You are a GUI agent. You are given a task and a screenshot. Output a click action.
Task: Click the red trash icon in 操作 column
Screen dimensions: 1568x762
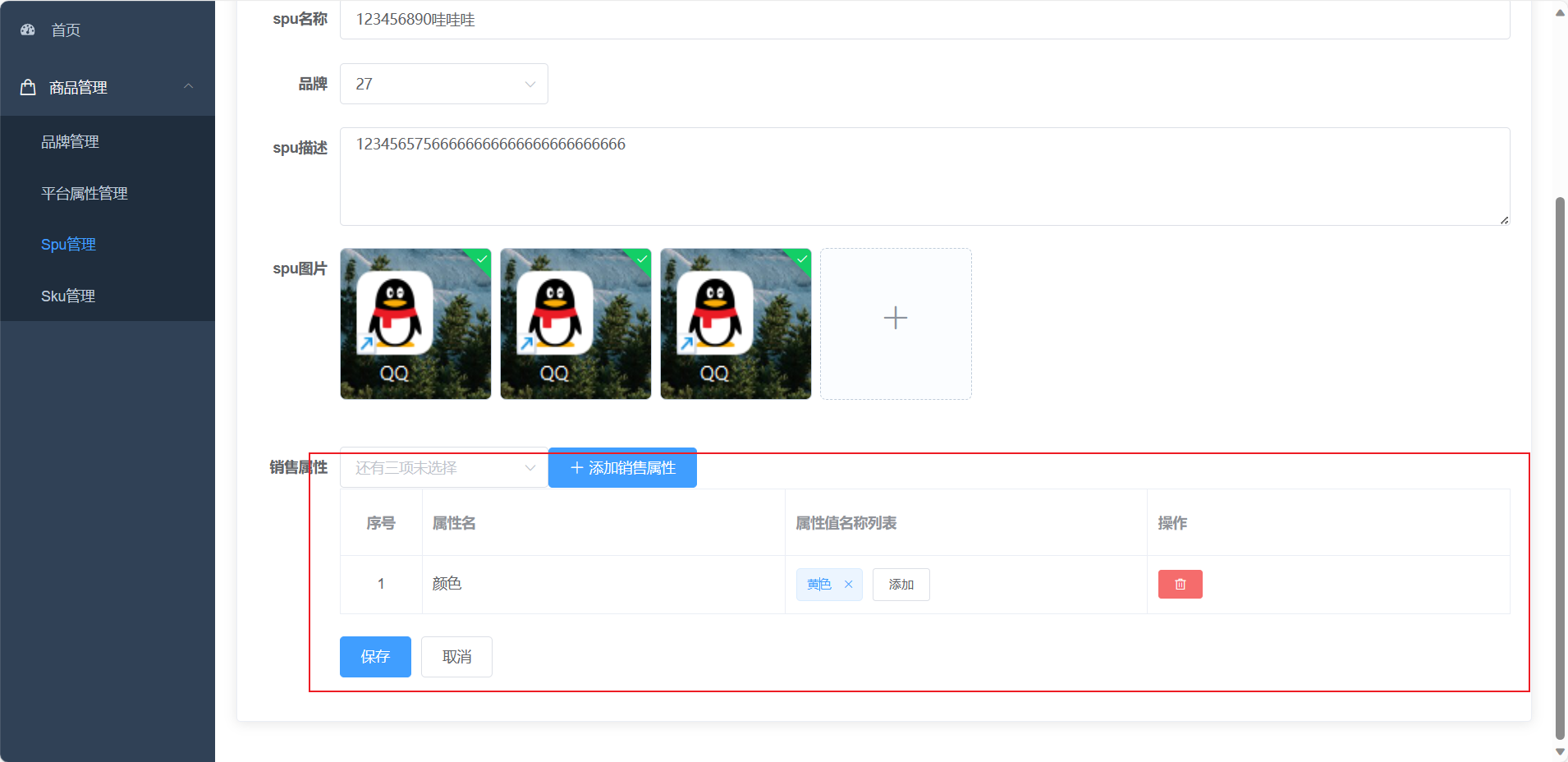tap(1180, 584)
